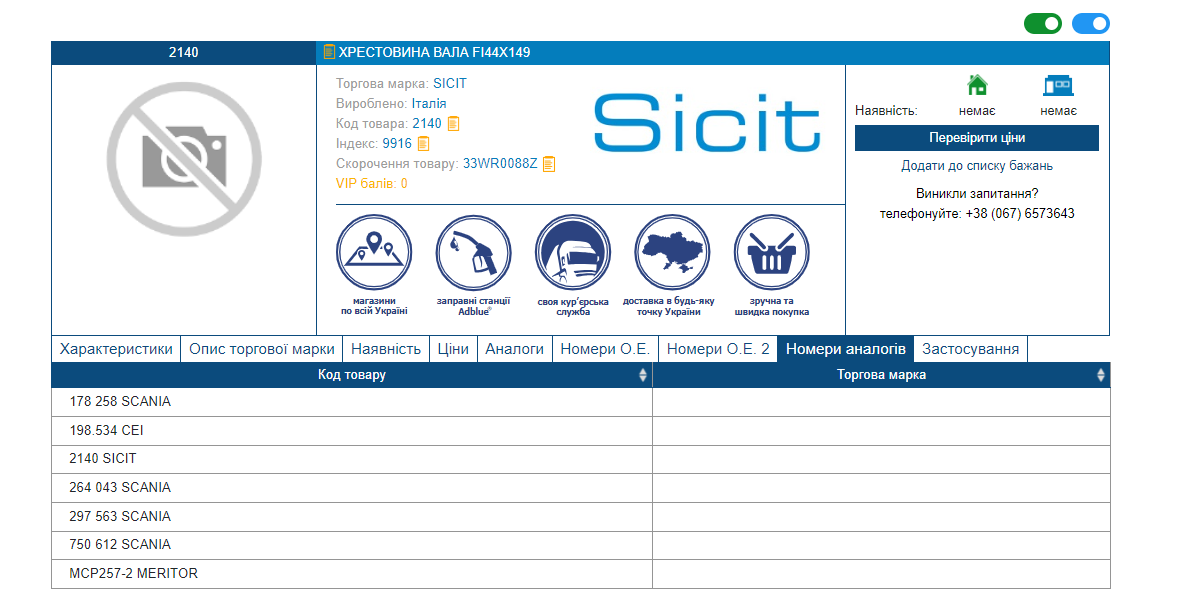The width and height of the screenshot is (1197, 615).
Task: Select the row 178 258 SCANIA
Action: (581, 402)
